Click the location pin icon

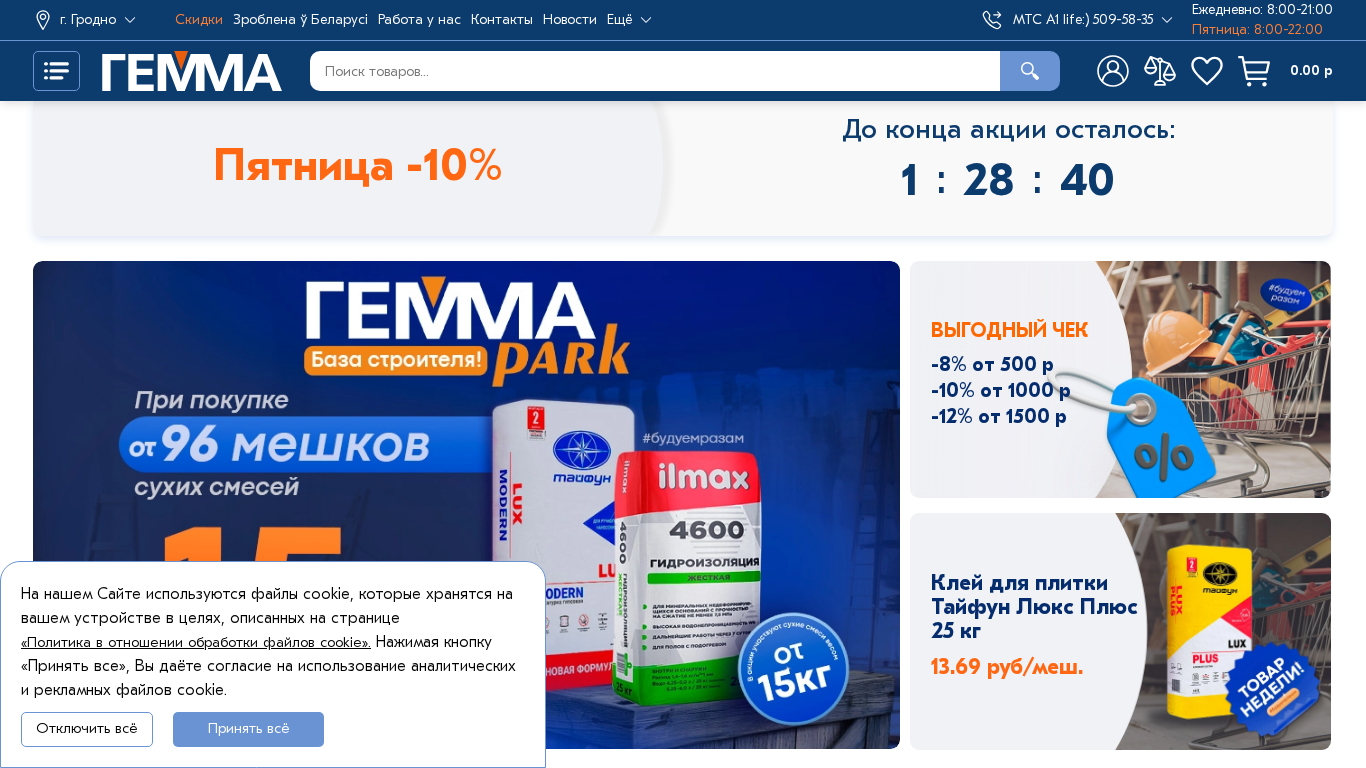pyautogui.click(x=43, y=20)
